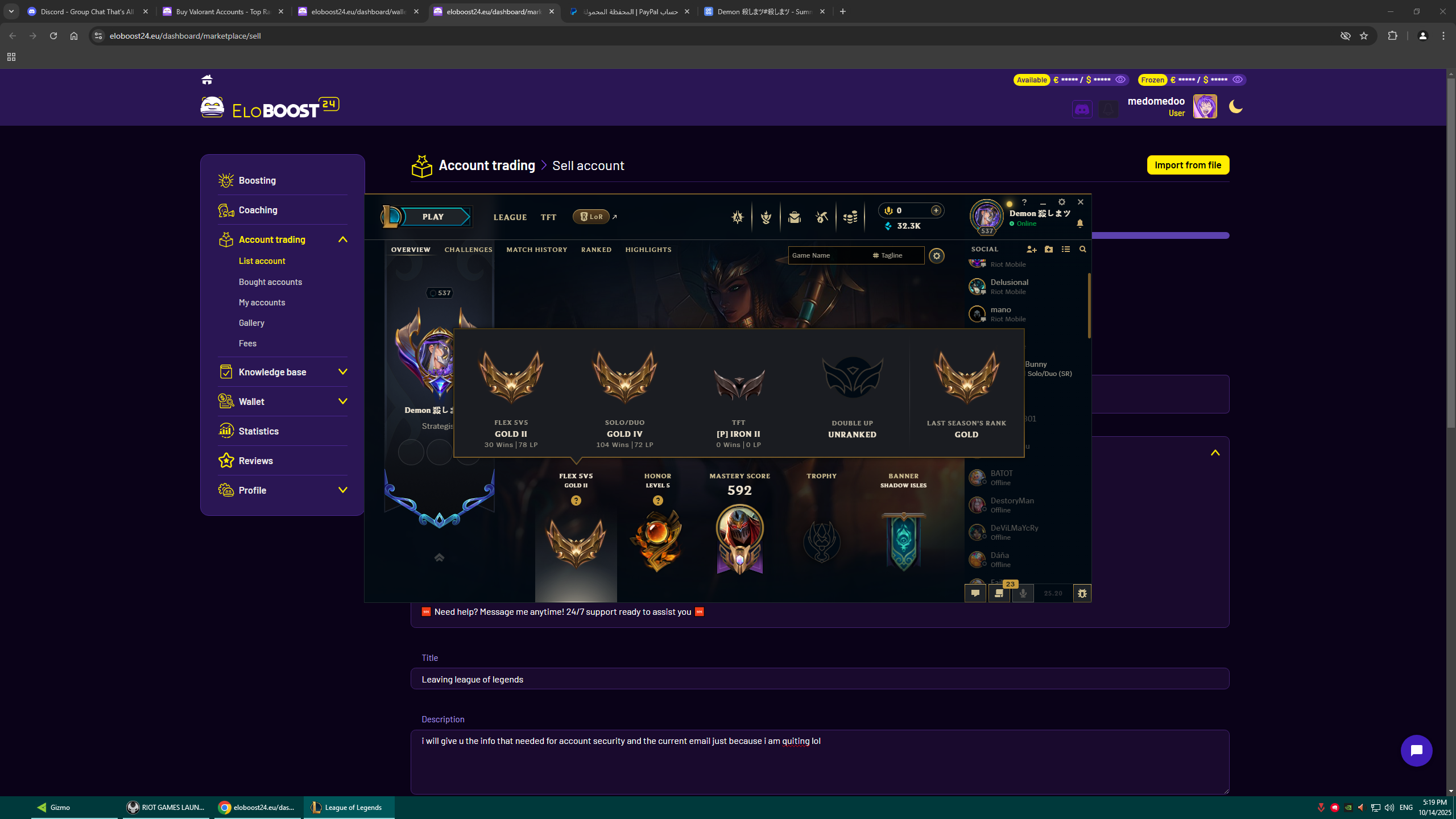
Task: Switch to the Challenges tab in League profile
Action: [469, 250]
